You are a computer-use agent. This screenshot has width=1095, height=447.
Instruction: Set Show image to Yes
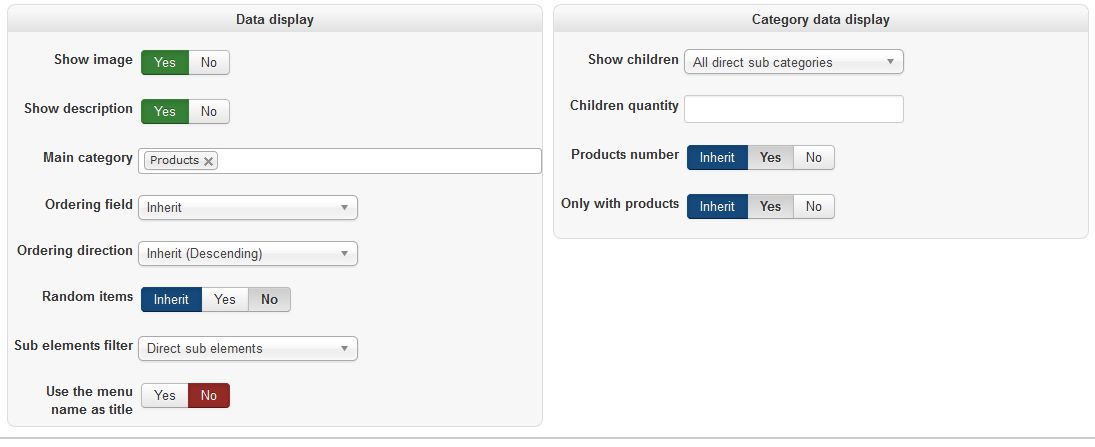point(165,63)
